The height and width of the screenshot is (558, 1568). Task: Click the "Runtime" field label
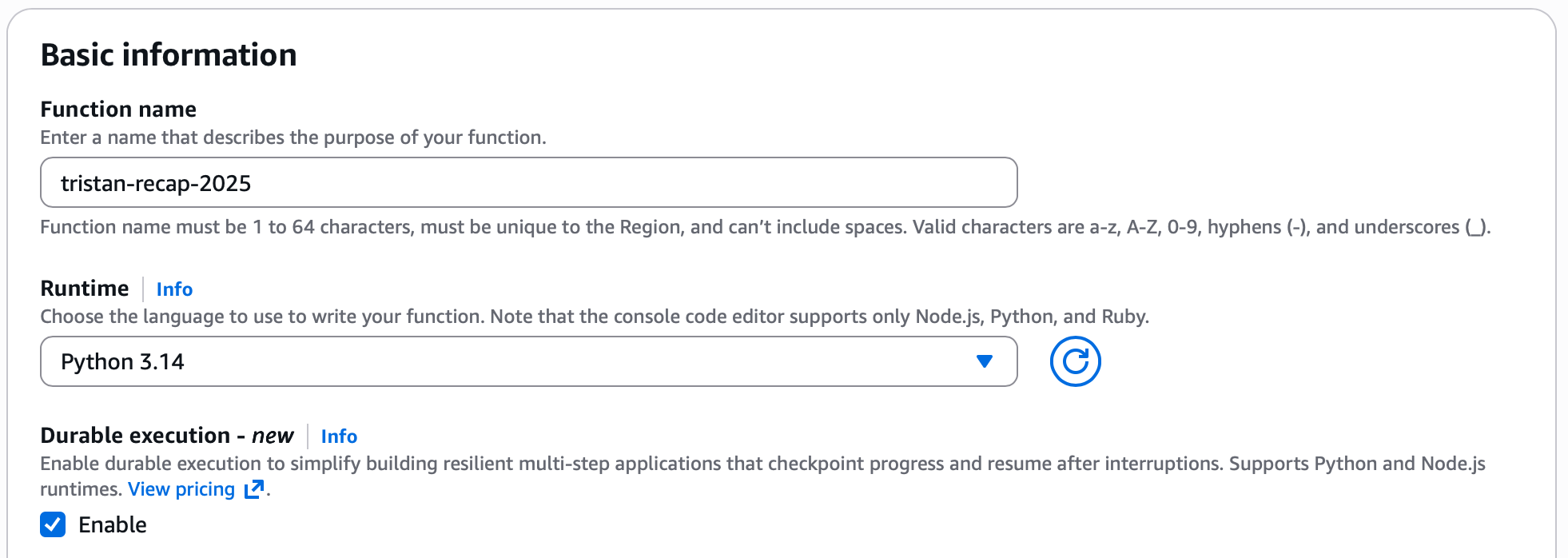point(85,288)
